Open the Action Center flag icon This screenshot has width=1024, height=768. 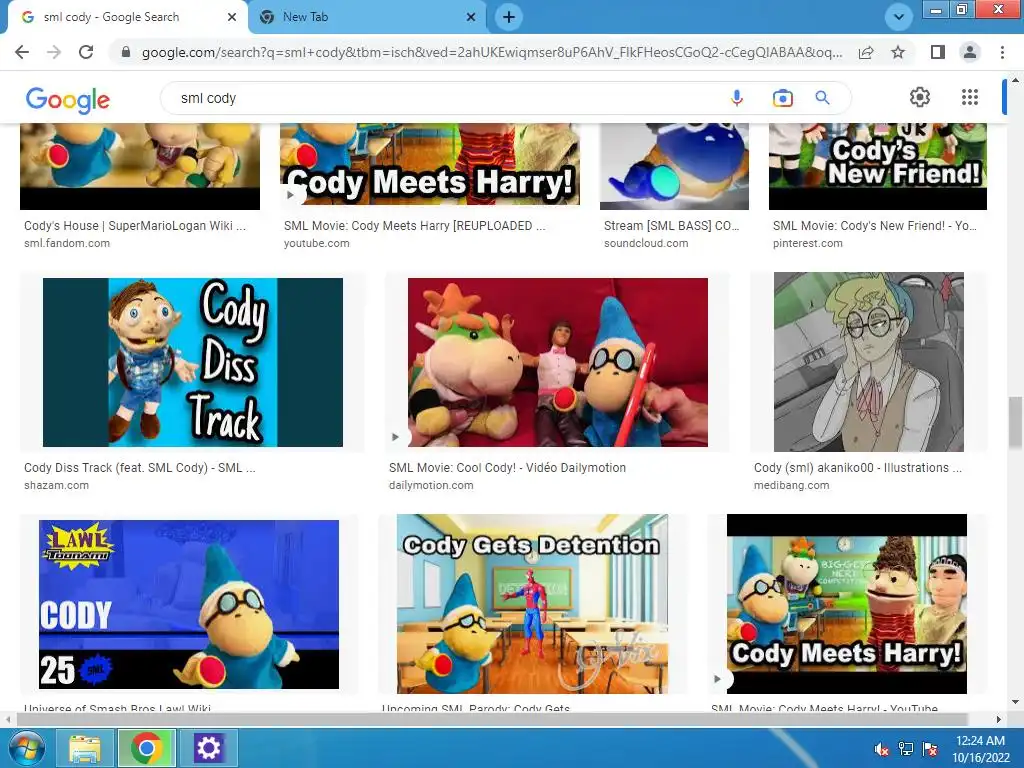point(930,748)
